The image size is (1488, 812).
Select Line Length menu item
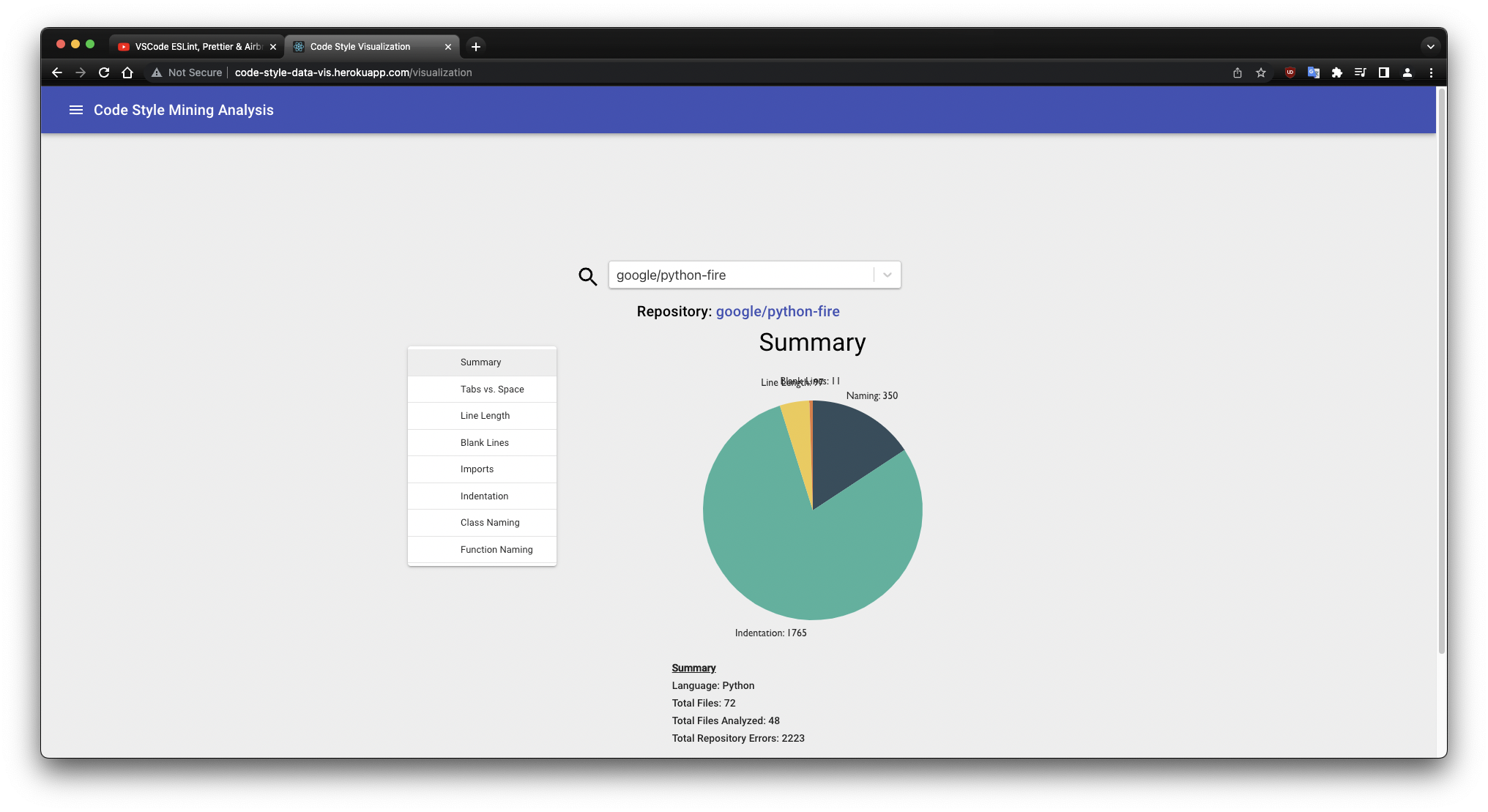(485, 416)
